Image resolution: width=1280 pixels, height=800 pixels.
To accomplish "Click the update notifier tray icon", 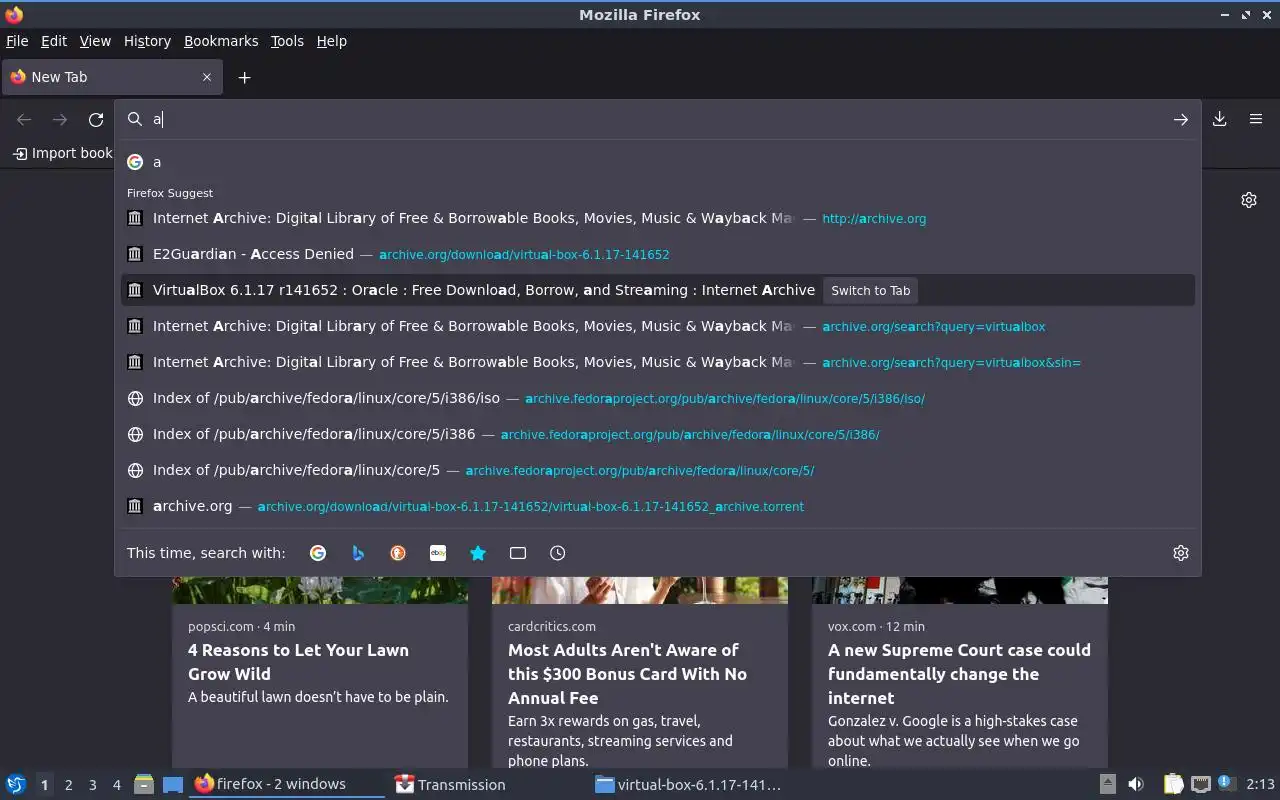I will coord(1226,784).
